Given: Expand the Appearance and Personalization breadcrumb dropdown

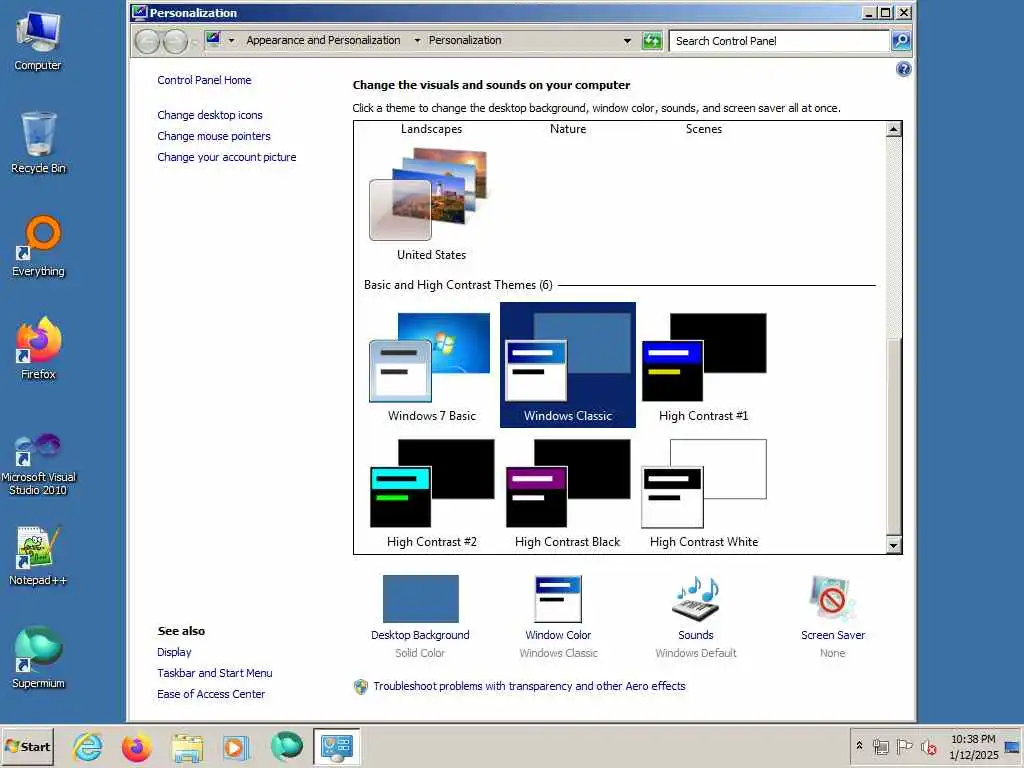Looking at the screenshot, I should pos(417,40).
